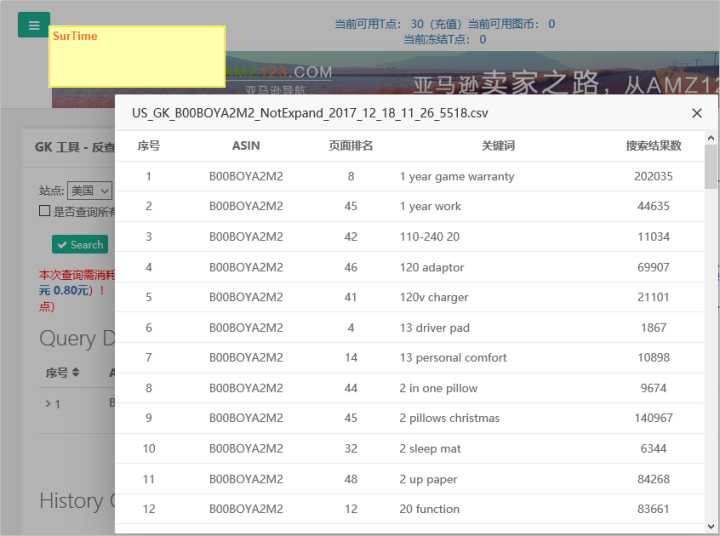
Task: Select the '2 pillows christmas' keyword row
Action: coord(449,418)
